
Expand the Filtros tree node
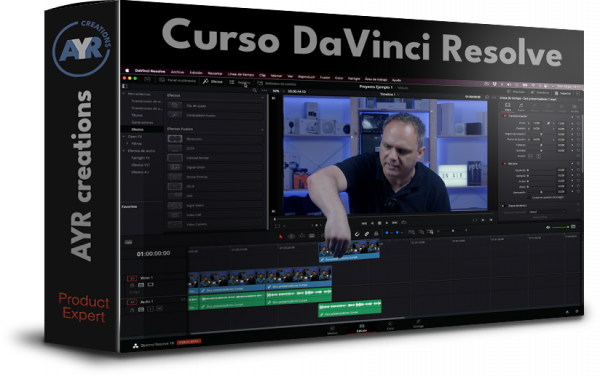[127, 143]
